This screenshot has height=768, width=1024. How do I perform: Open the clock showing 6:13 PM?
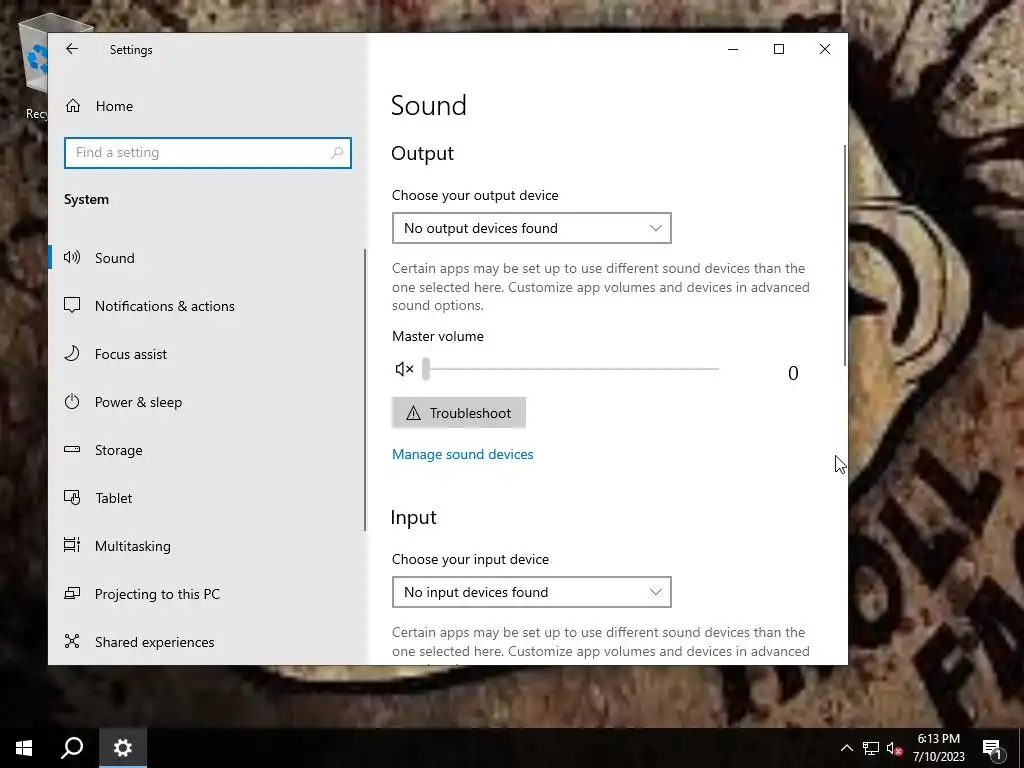click(938, 748)
